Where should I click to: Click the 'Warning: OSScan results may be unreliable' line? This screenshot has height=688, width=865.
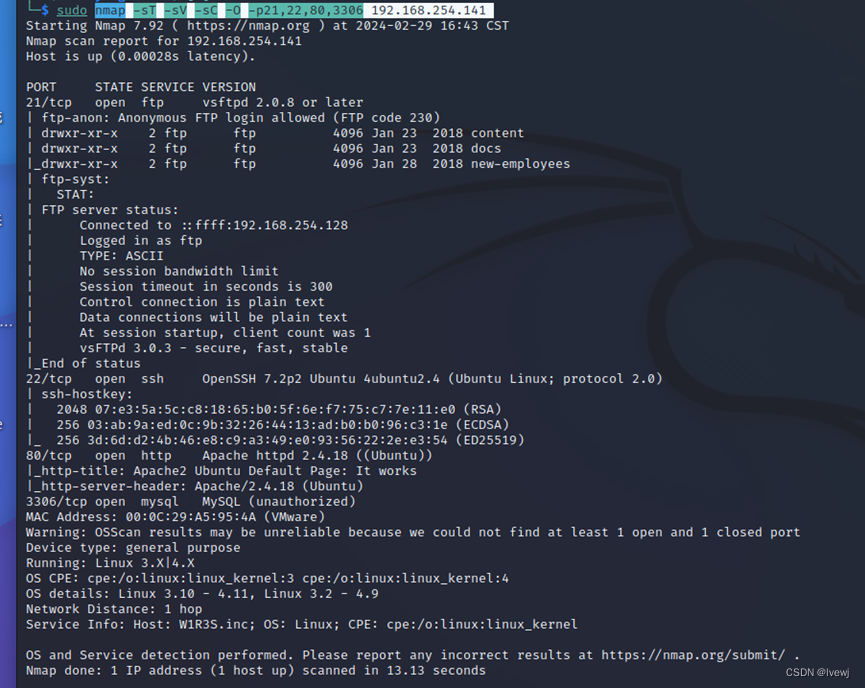tap(413, 533)
